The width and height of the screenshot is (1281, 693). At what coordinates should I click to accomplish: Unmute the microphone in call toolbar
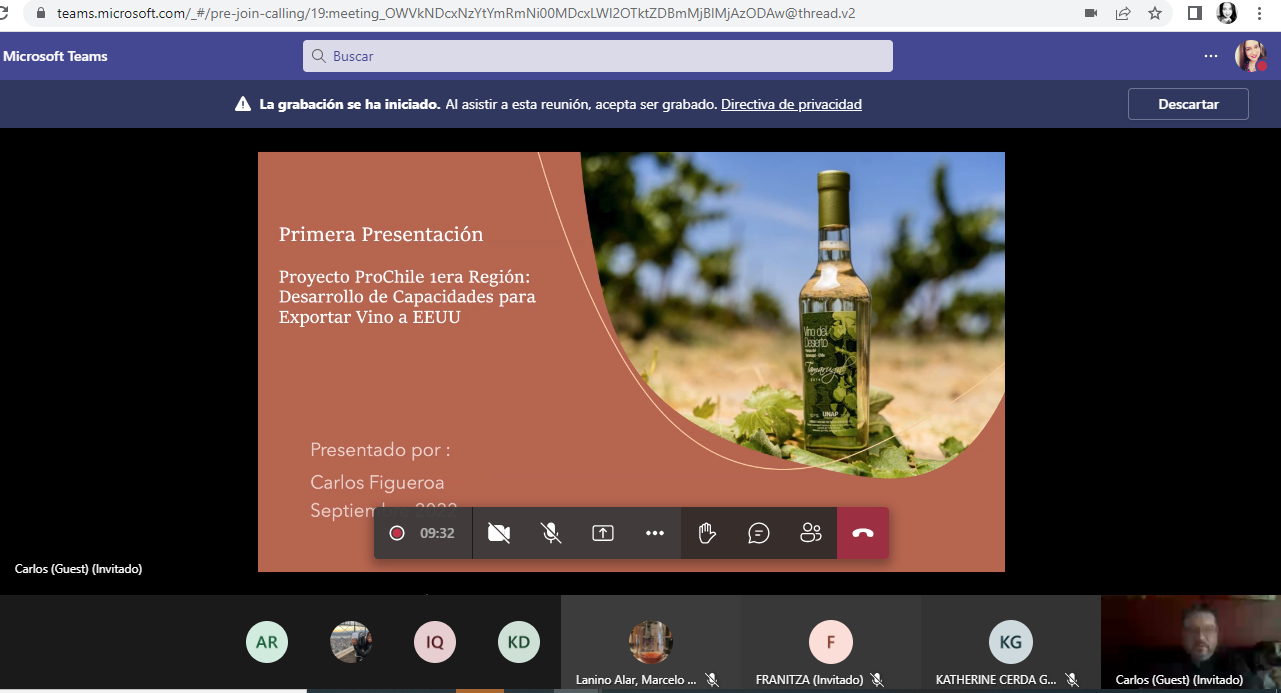click(x=551, y=533)
